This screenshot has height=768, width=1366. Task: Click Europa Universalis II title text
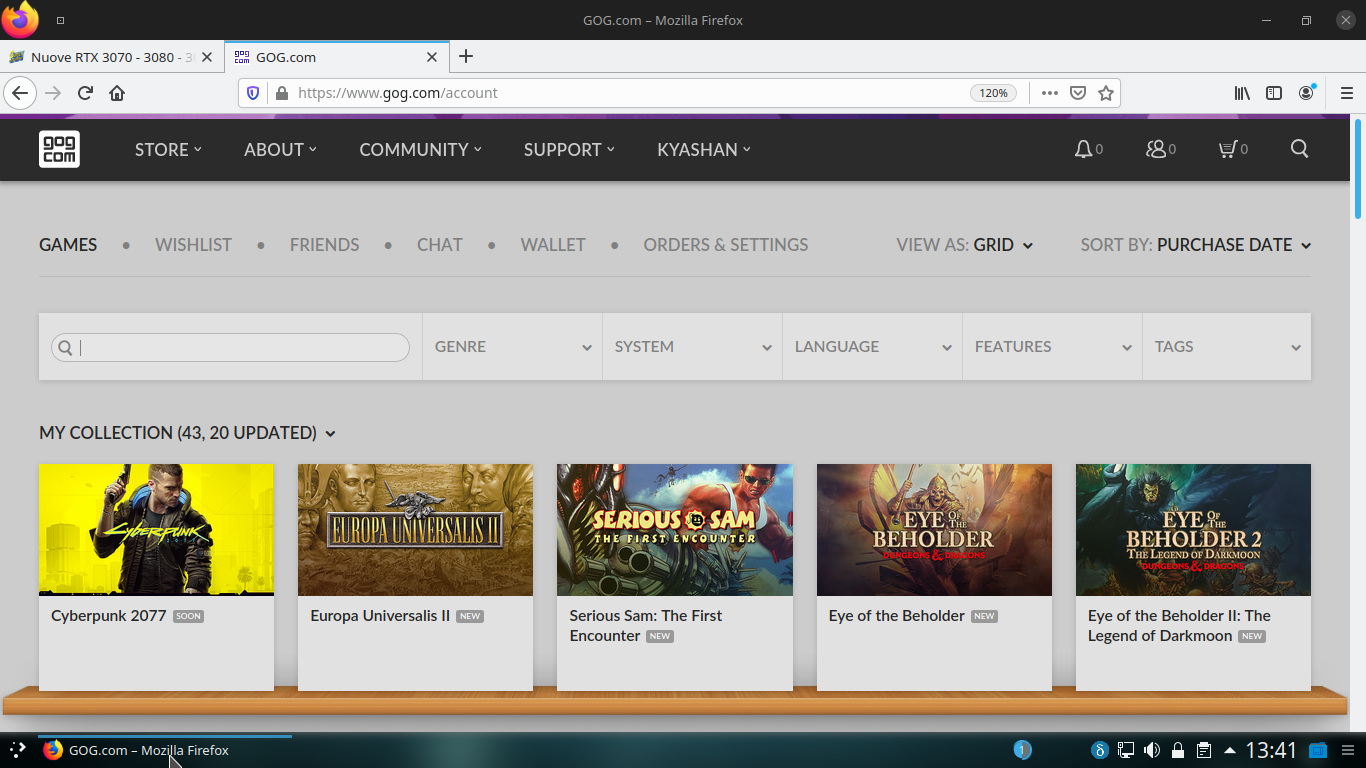point(380,616)
